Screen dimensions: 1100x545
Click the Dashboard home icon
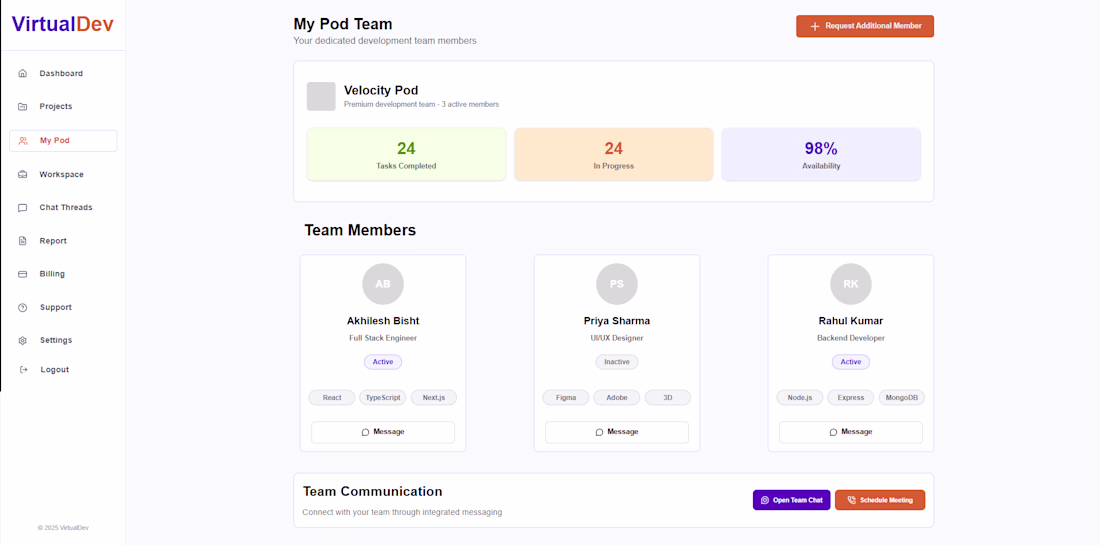(x=22, y=74)
